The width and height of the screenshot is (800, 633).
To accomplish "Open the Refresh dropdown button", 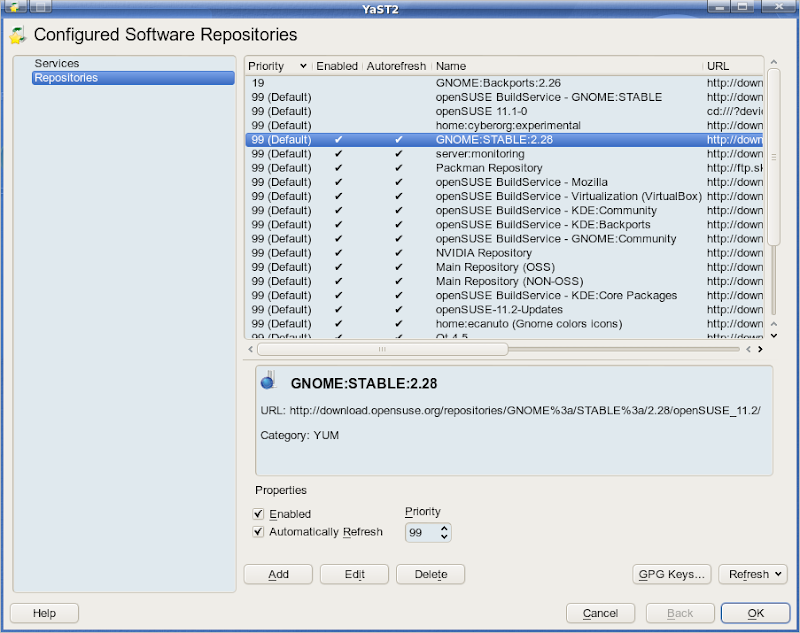I will tap(753, 574).
